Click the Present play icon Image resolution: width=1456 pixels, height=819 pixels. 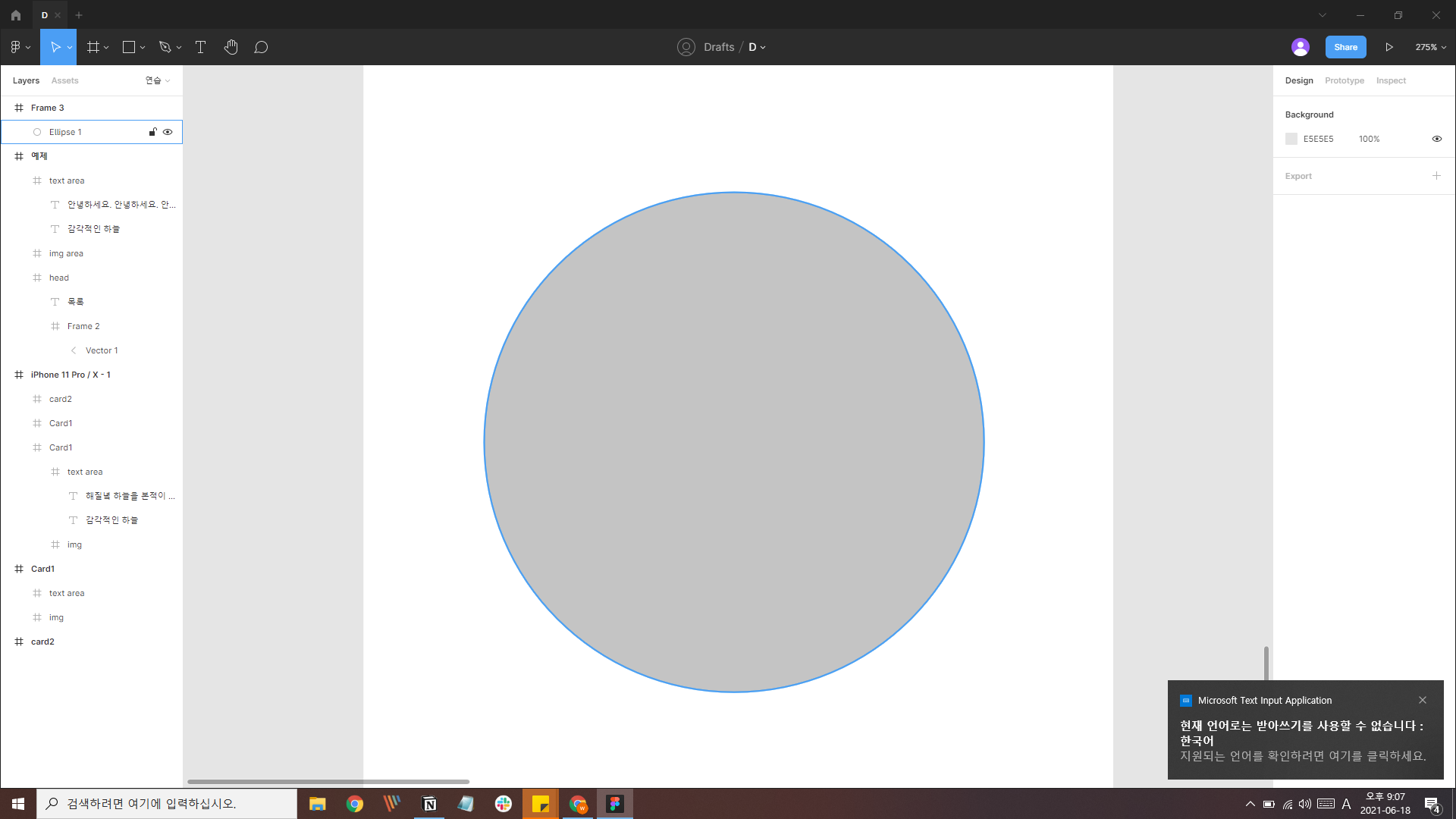pos(1389,47)
